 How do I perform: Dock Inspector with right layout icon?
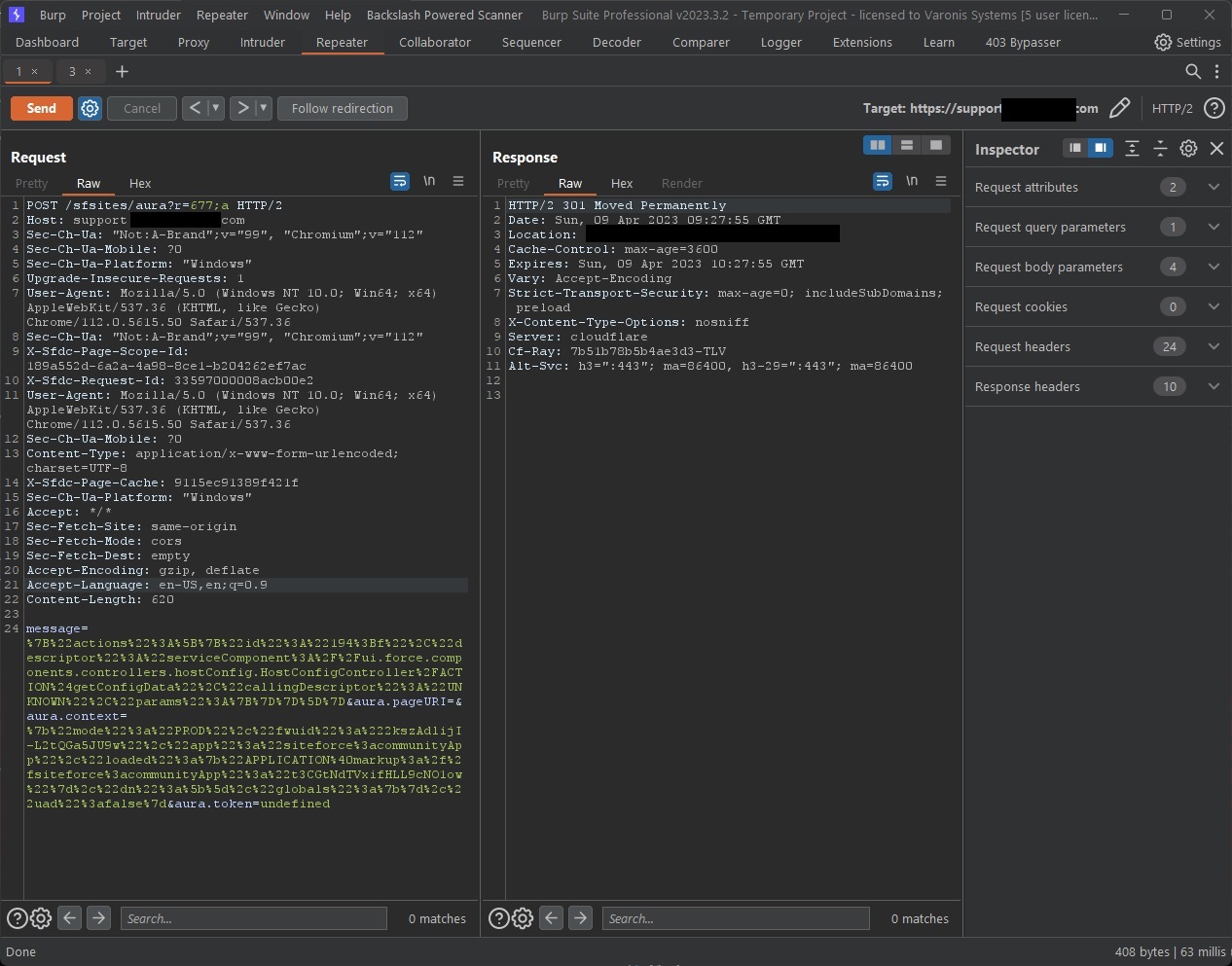tap(1101, 148)
